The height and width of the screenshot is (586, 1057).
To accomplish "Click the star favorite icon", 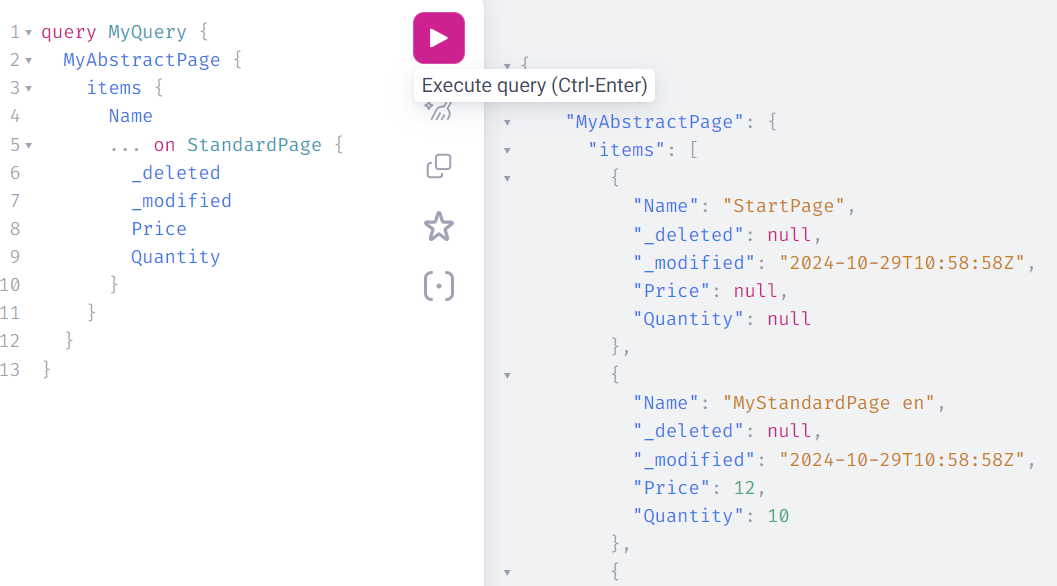I will (x=439, y=227).
